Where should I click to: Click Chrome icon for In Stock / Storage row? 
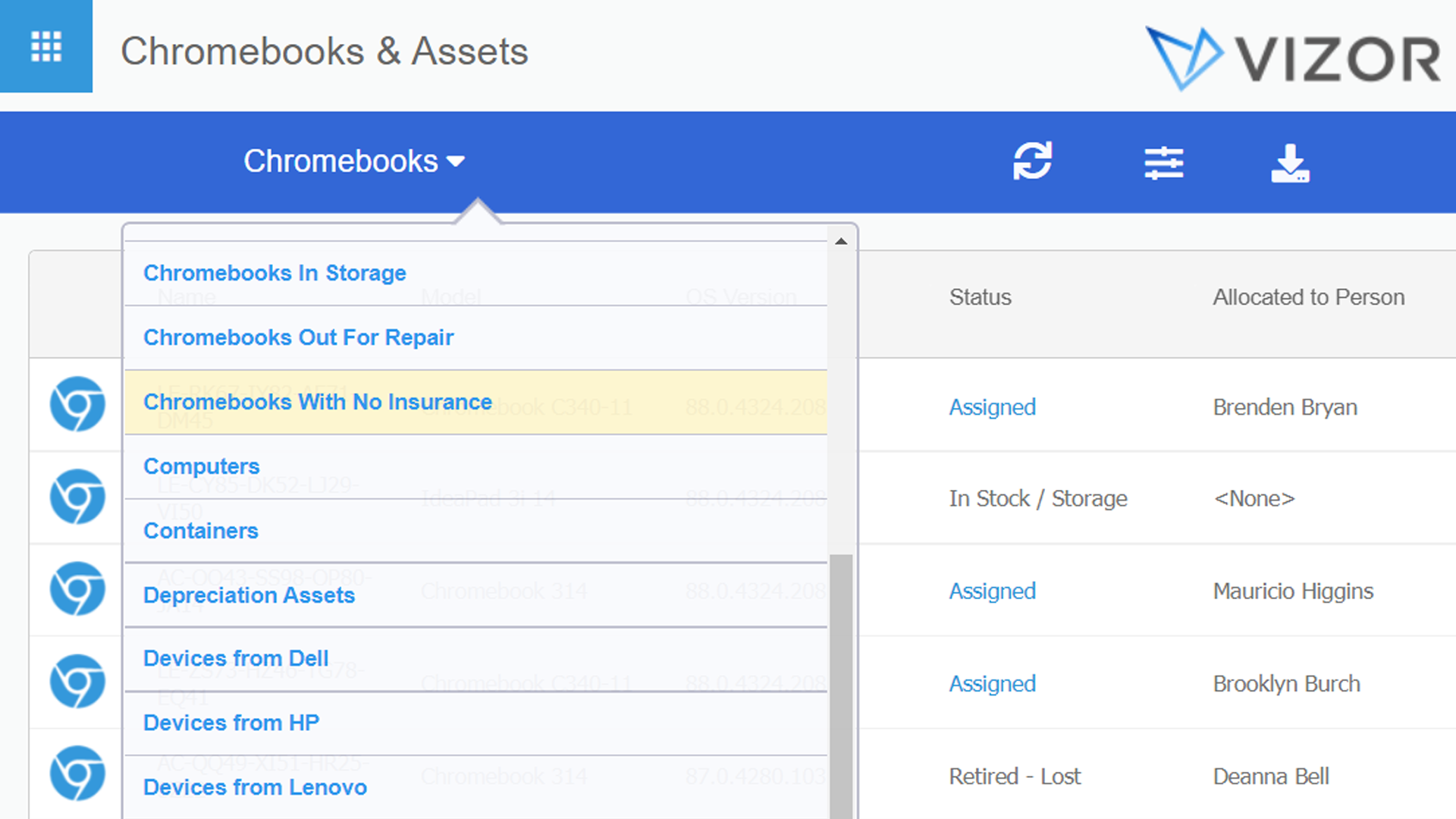click(x=77, y=497)
